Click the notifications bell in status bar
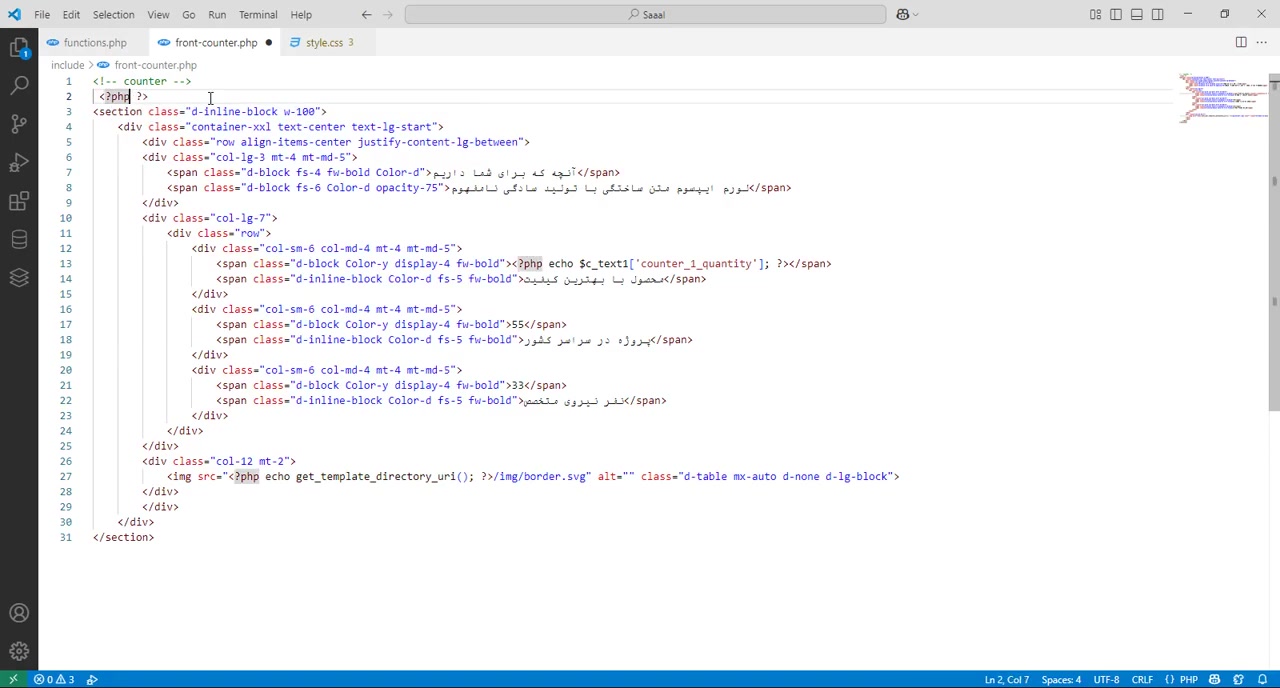The width and height of the screenshot is (1280, 688). coord(1262,680)
